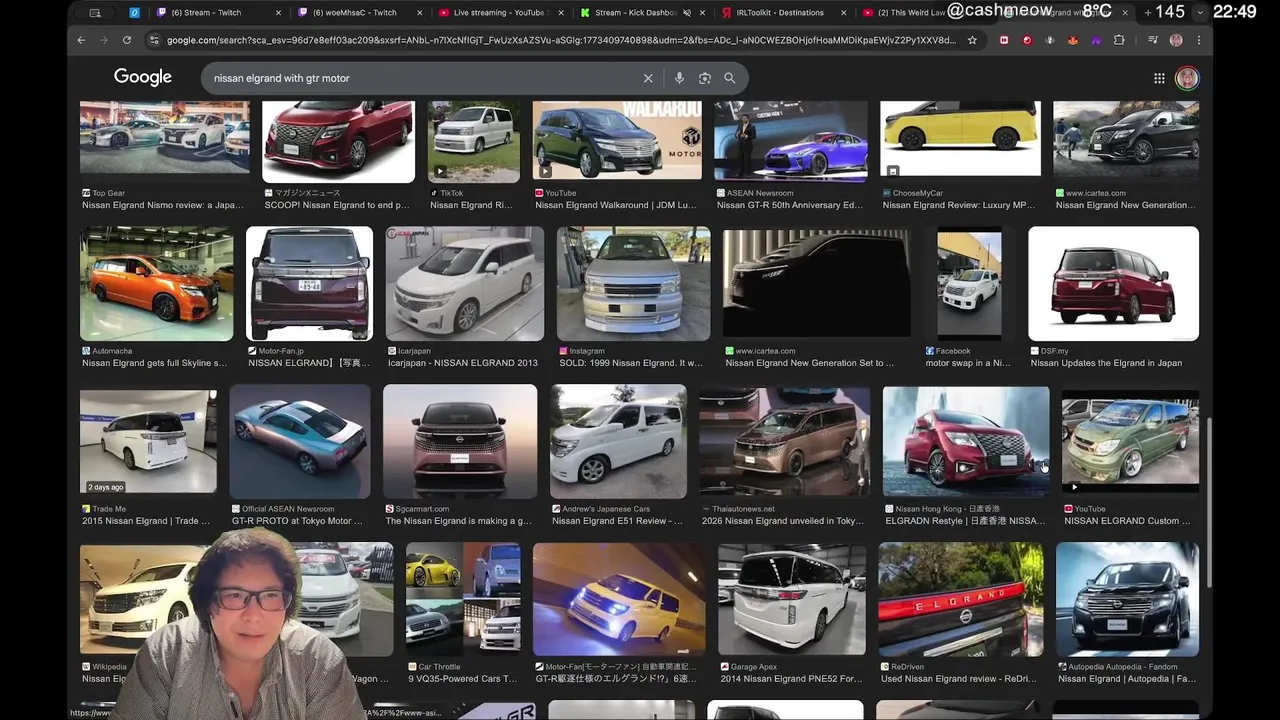Mute the Kick Dashboard tab audio icon
Image resolution: width=1280 pixels, height=720 pixels.
(x=687, y=13)
